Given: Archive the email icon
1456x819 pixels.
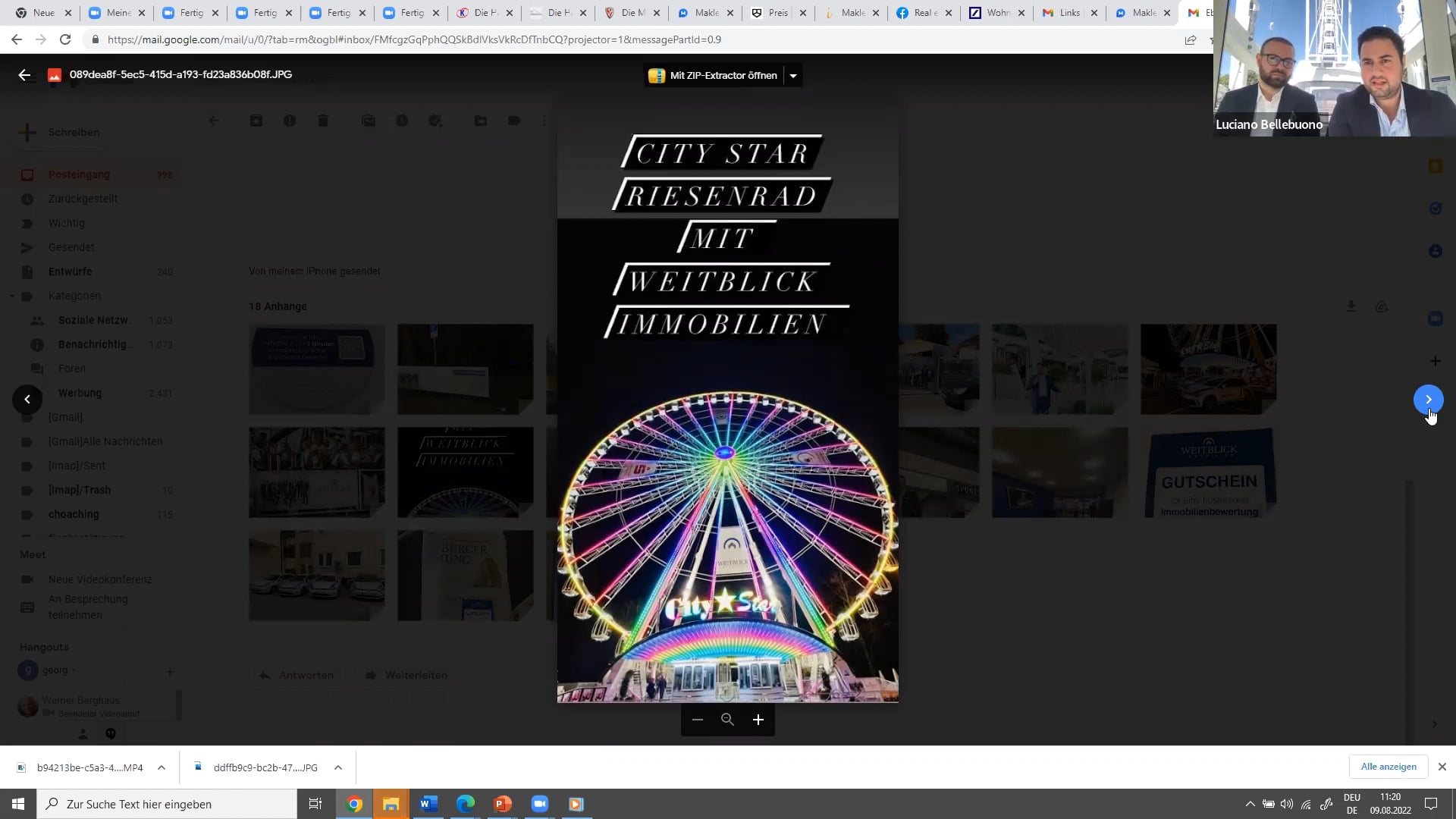Looking at the screenshot, I should pyautogui.click(x=256, y=121).
